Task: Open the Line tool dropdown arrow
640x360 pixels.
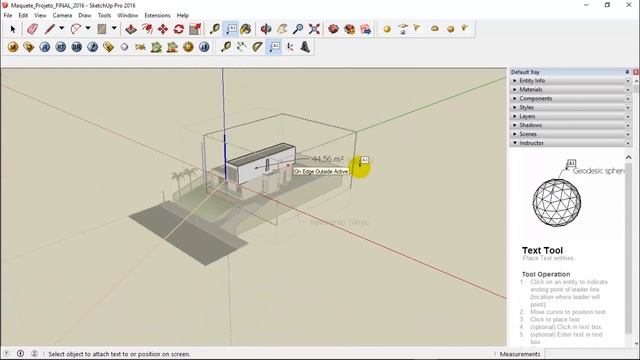Action: [x=62, y=28]
